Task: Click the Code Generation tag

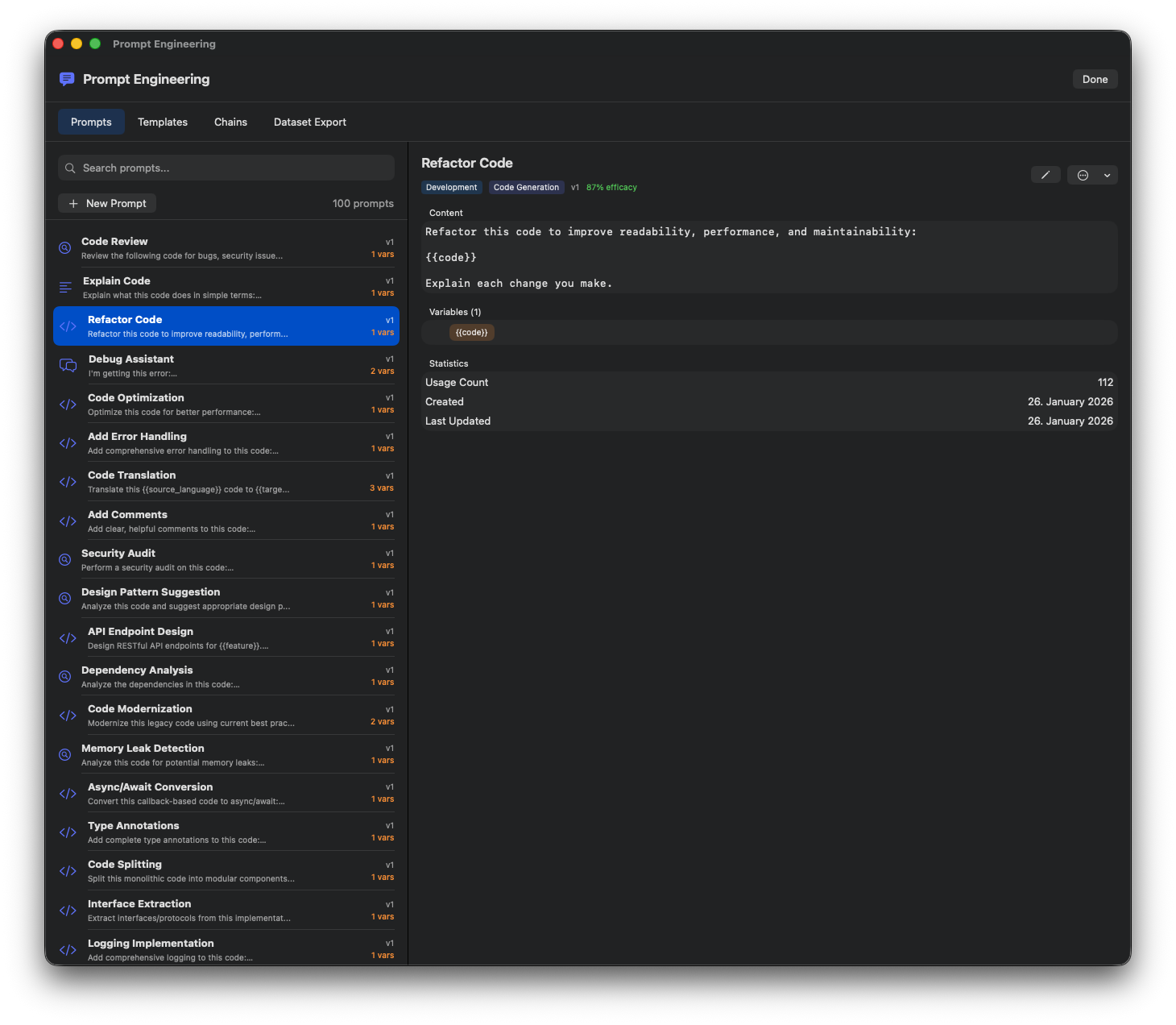Action: pyautogui.click(x=526, y=187)
